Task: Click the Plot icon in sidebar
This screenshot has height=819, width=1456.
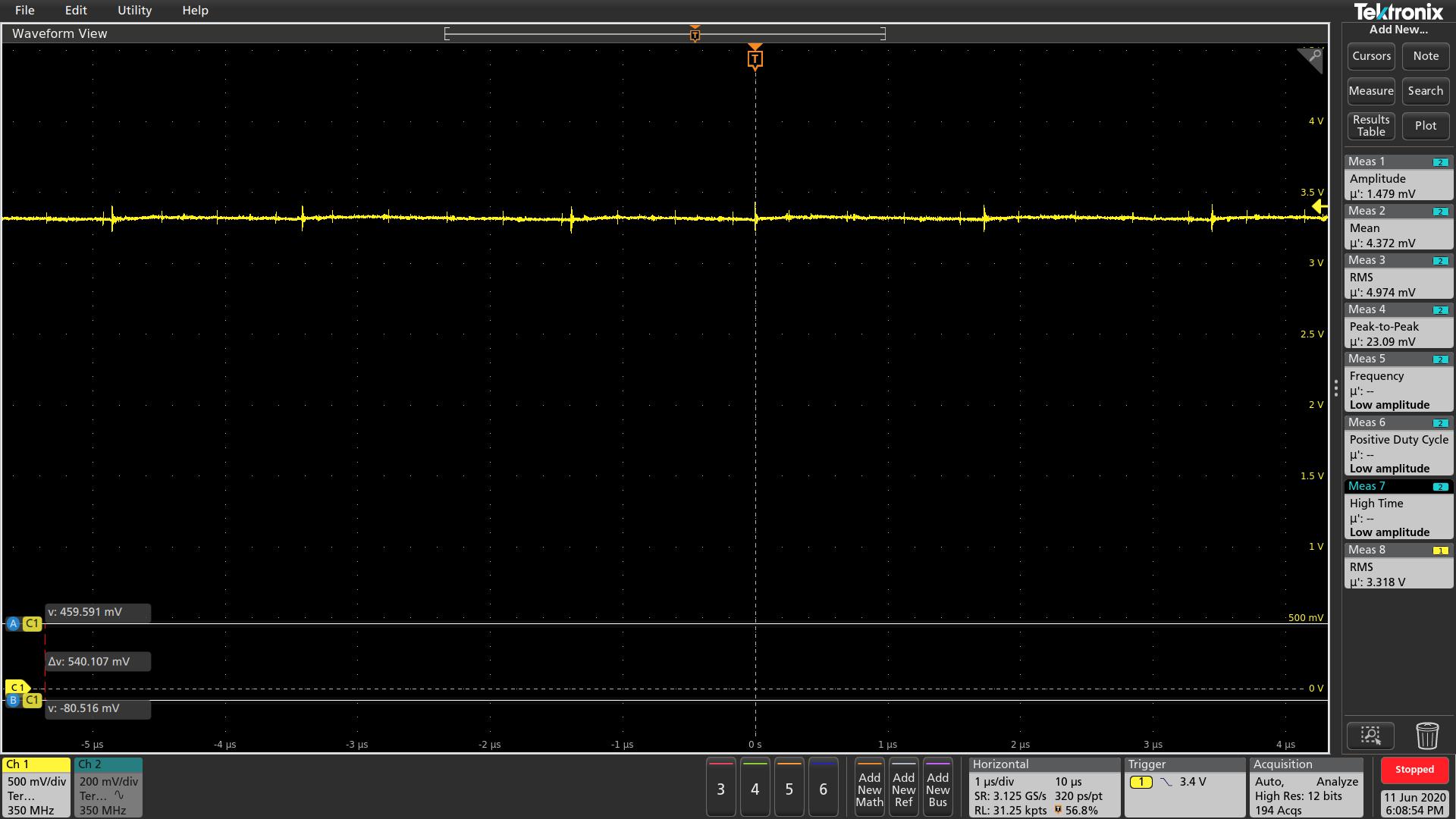Action: click(x=1426, y=125)
